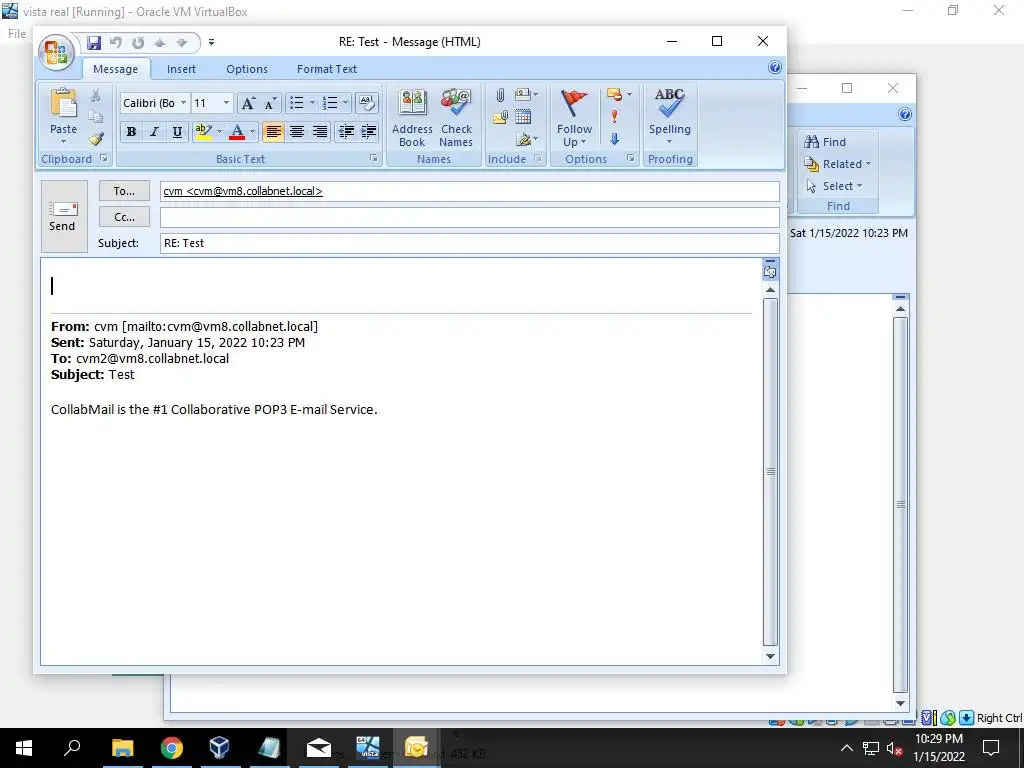1024x768 pixels.
Task: Run Spelling check
Action: click(670, 116)
